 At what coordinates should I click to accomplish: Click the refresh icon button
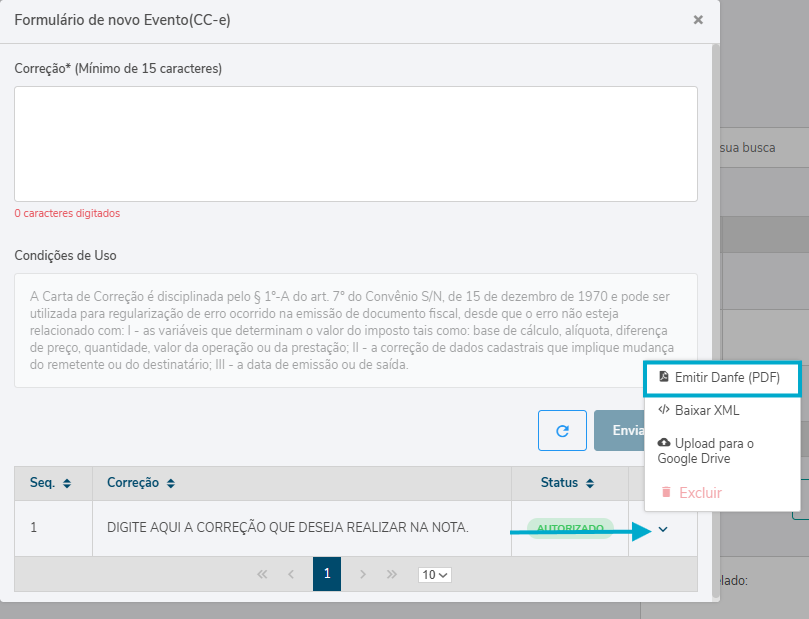coord(562,430)
